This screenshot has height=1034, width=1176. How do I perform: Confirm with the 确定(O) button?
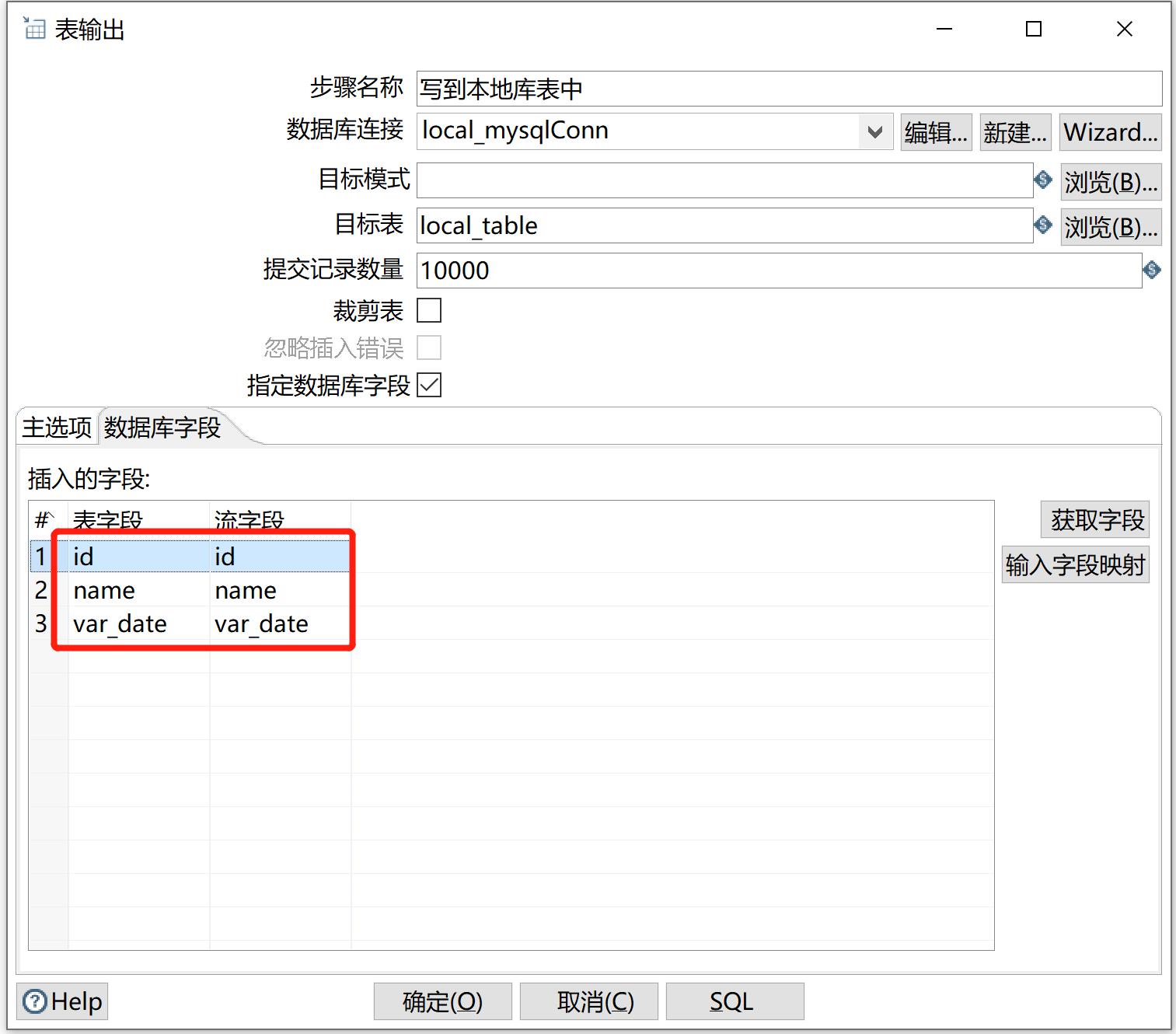443,1001
